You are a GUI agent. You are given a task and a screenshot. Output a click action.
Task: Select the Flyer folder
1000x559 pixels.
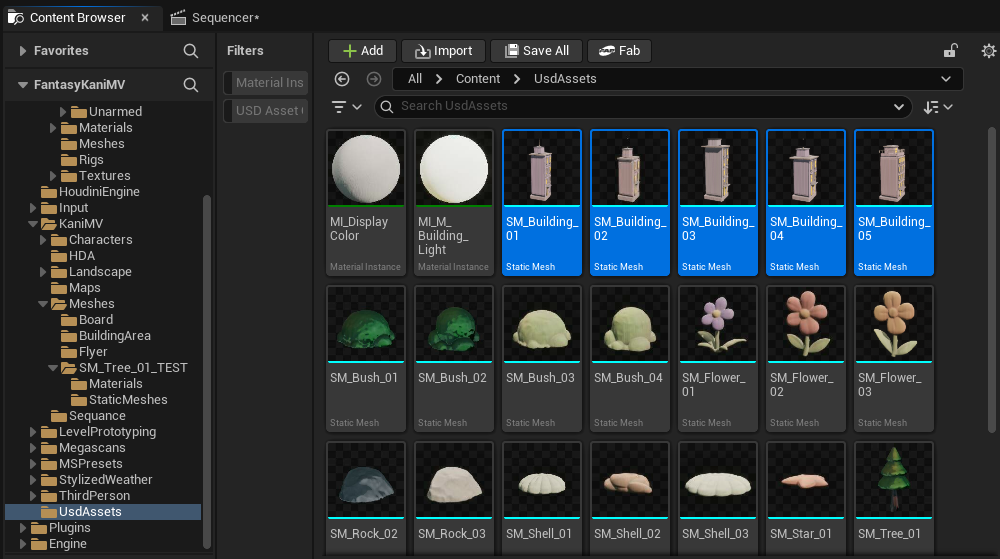point(84,352)
